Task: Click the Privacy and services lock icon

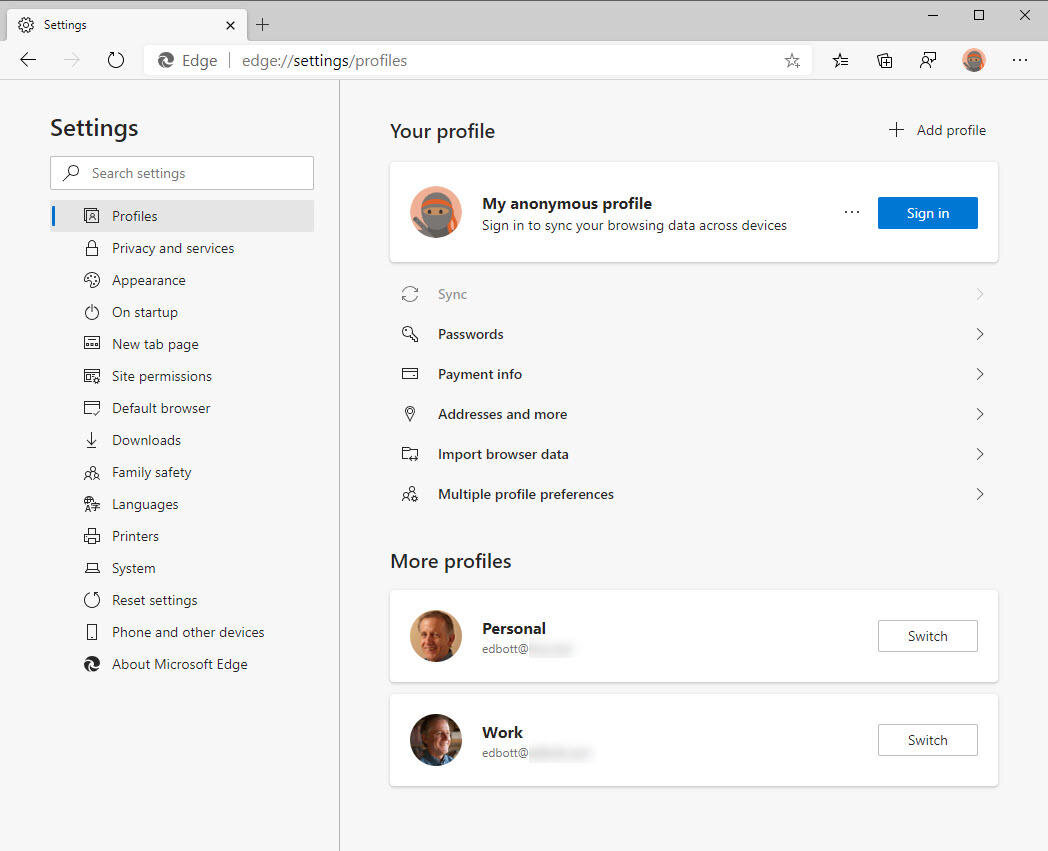Action: pos(92,248)
